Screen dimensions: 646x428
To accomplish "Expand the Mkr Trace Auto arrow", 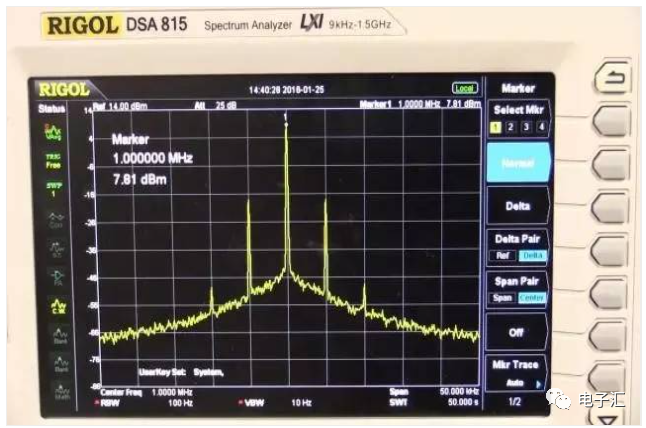I will (x=538, y=384).
